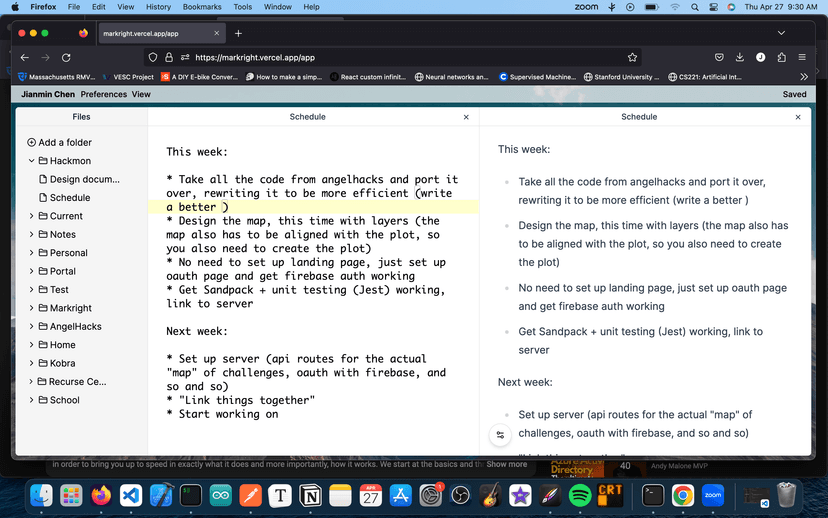Image resolution: width=828 pixels, height=518 pixels.
Task: Click the Add a folder plus icon
Action: (32, 142)
